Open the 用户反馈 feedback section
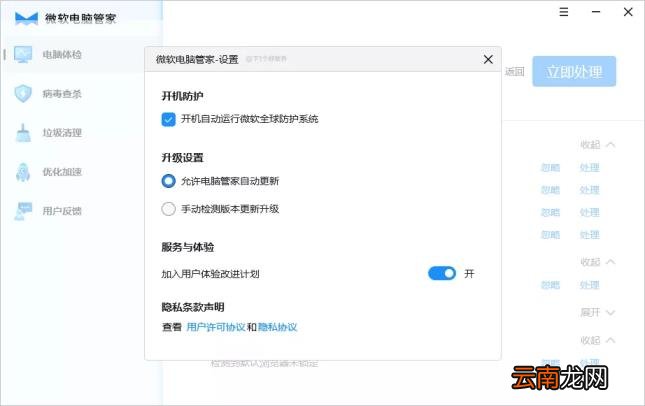 coord(62,211)
